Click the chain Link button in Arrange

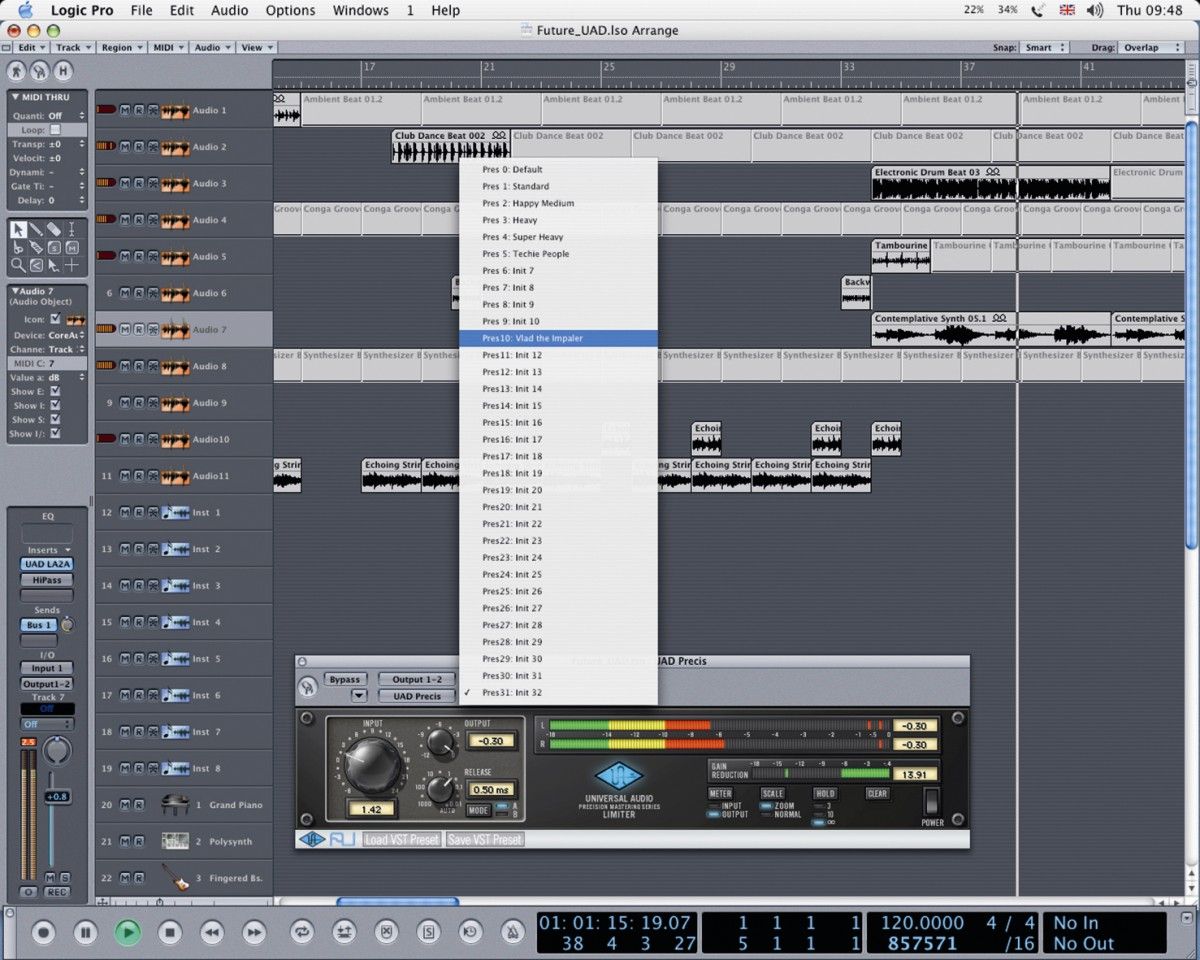point(40,71)
